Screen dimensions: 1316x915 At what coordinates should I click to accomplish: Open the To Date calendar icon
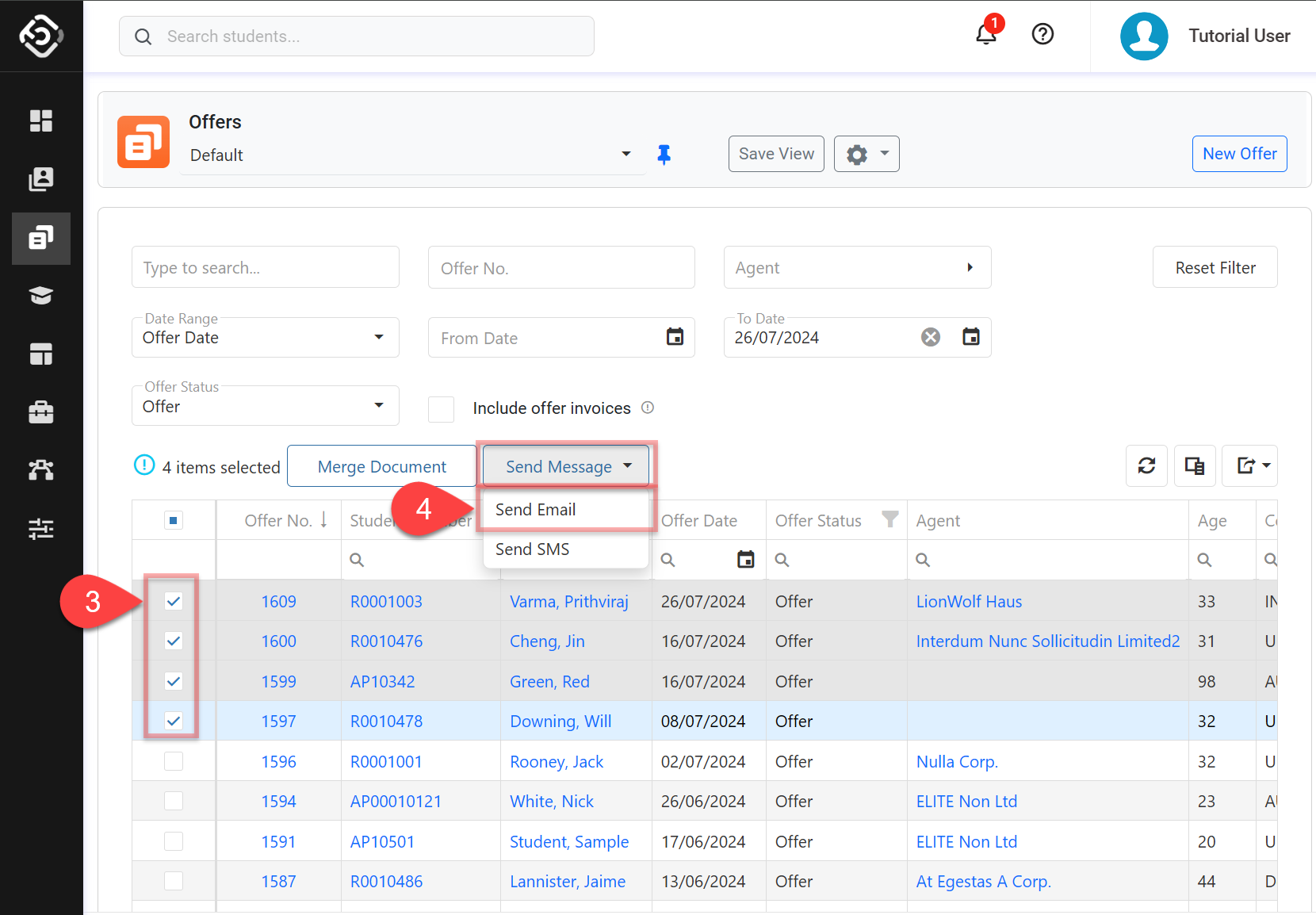[971, 337]
